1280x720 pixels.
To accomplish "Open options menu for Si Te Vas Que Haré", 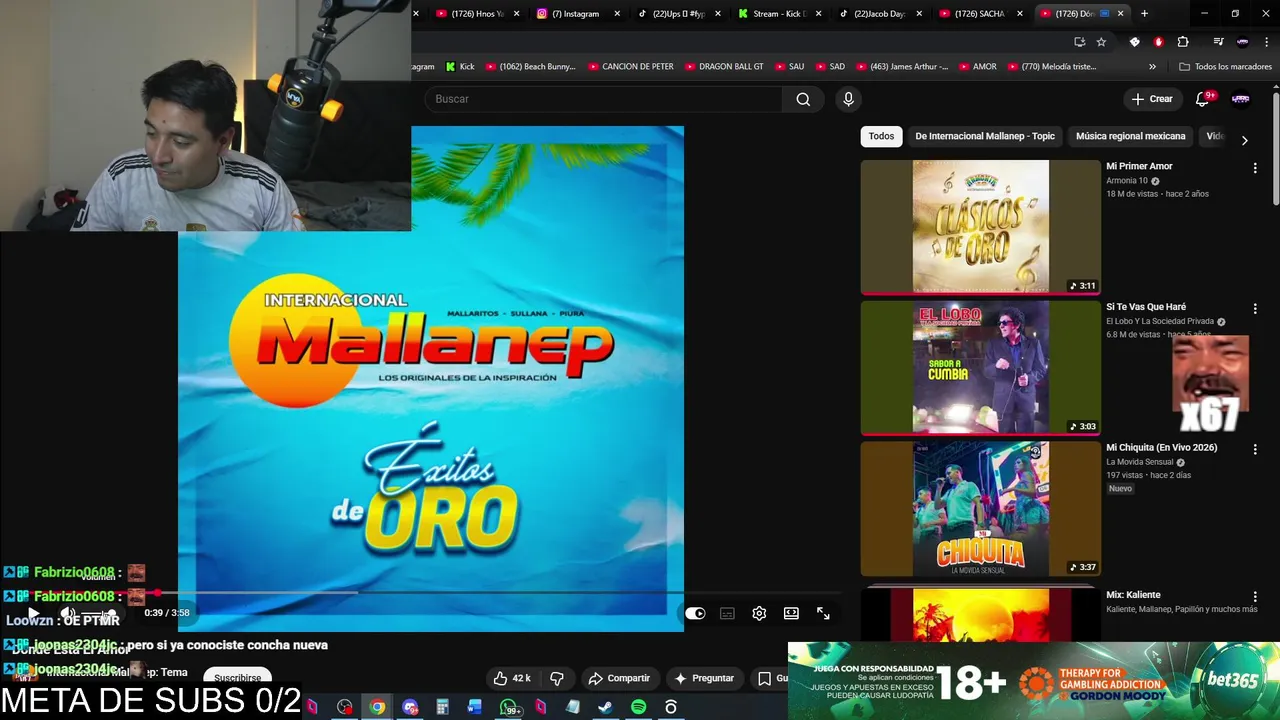I will pos(1255,309).
